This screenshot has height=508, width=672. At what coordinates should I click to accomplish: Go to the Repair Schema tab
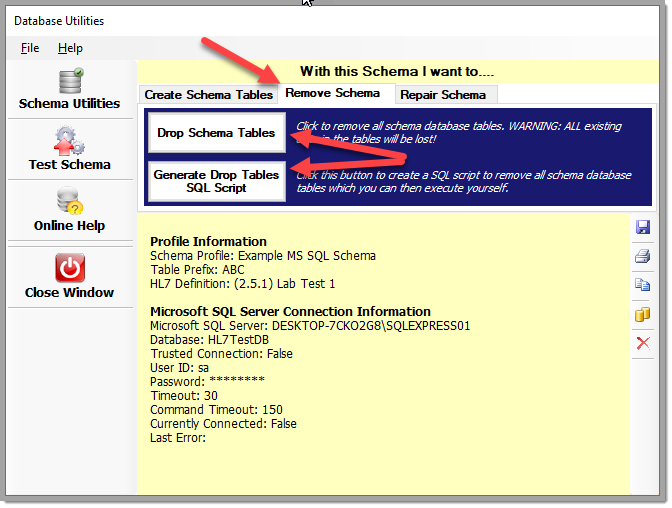(x=443, y=95)
